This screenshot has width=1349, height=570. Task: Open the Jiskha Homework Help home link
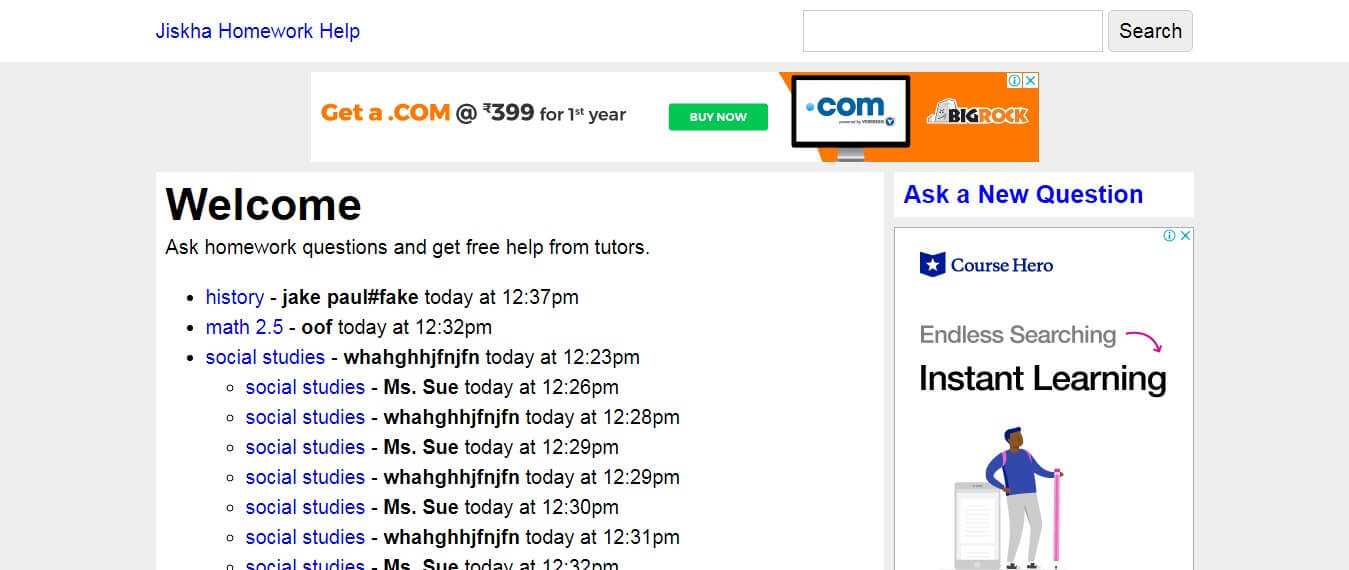tap(257, 31)
